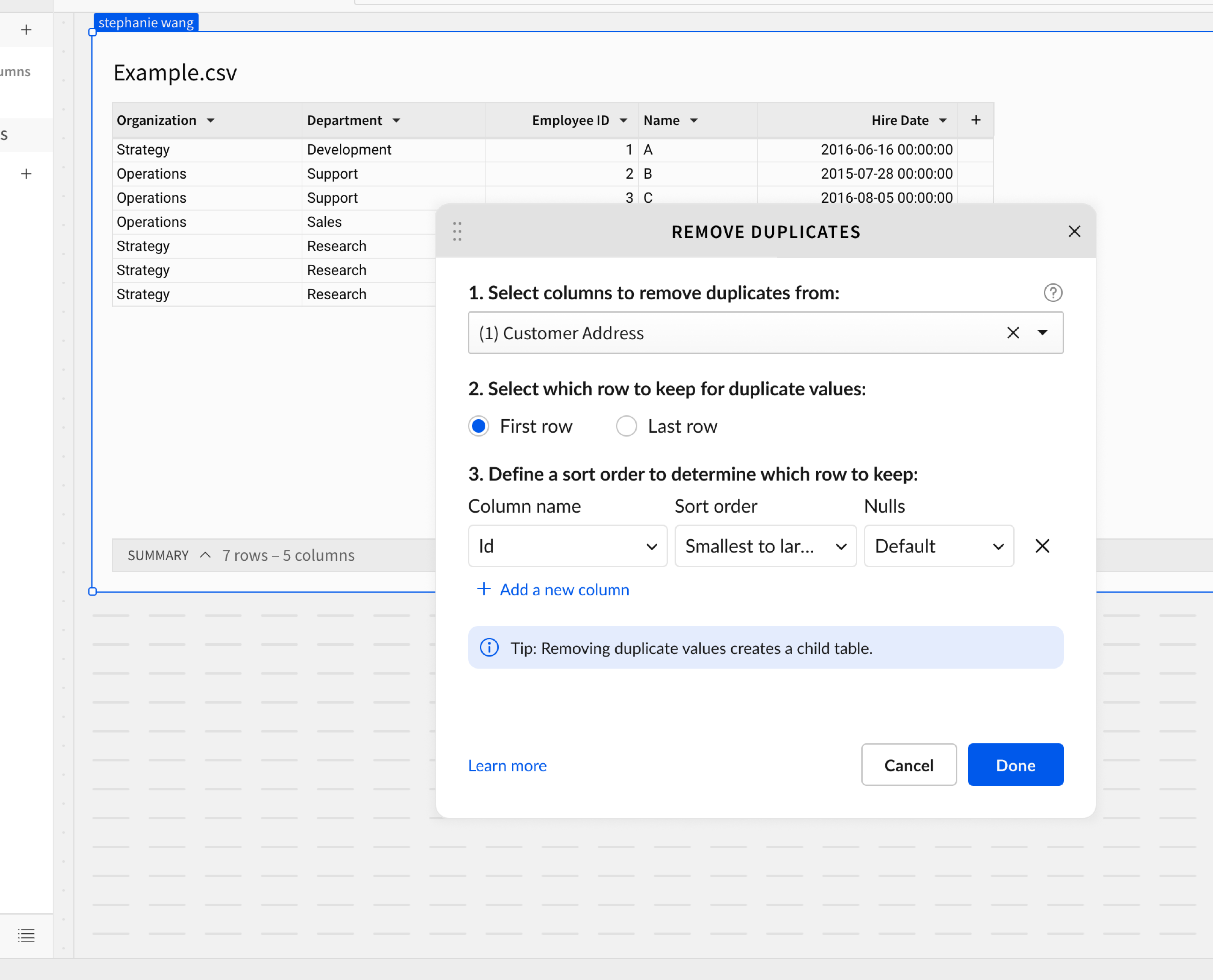Click the list icon at sidebar bottom
1213x980 pixels.
[26, 935]
